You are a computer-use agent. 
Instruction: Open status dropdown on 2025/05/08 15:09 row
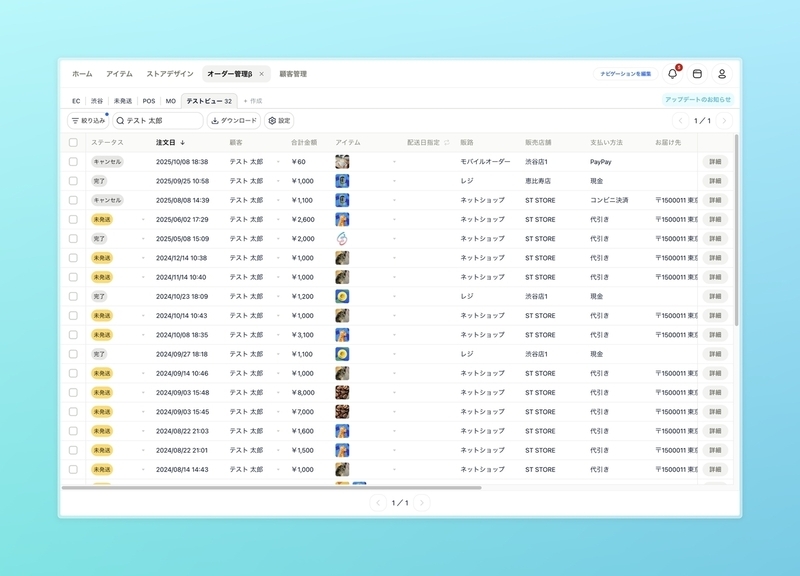tap(143, 239)
